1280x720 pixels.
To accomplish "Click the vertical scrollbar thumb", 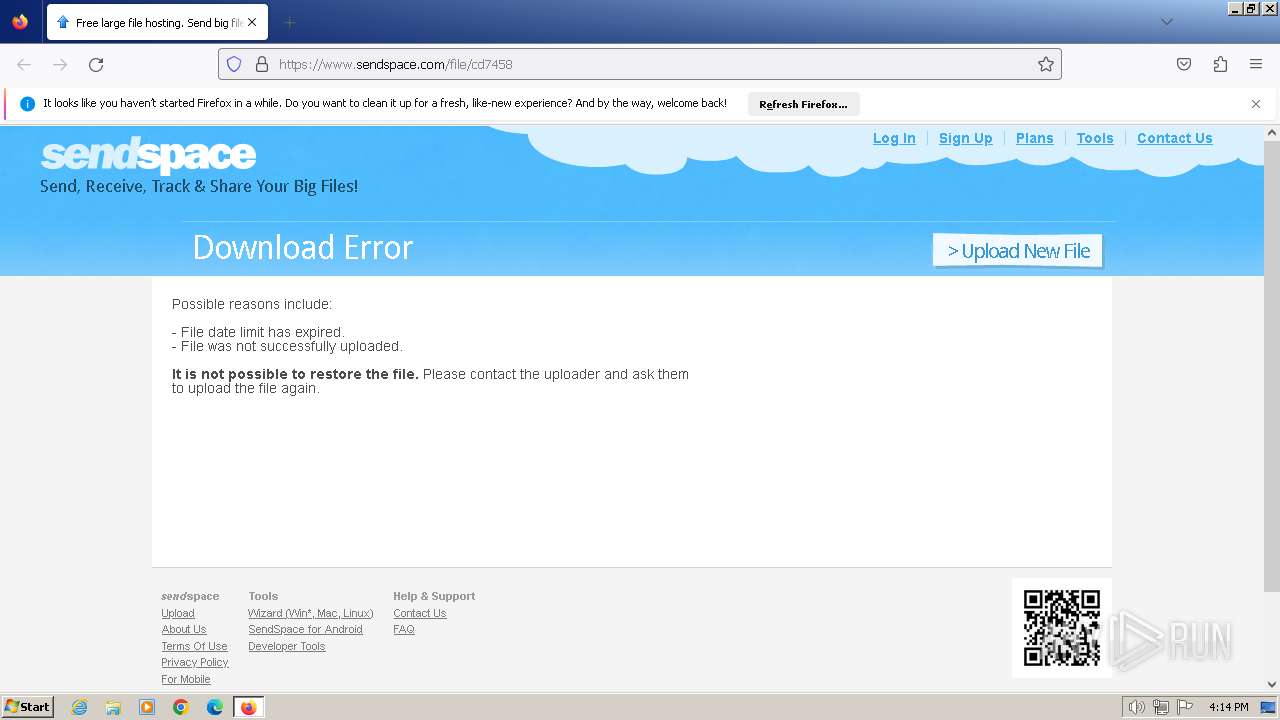I will 1272,366.
